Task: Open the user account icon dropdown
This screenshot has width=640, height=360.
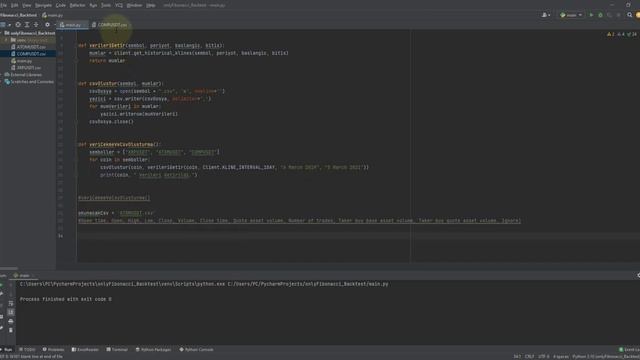Action: click(x=546, y=15)
